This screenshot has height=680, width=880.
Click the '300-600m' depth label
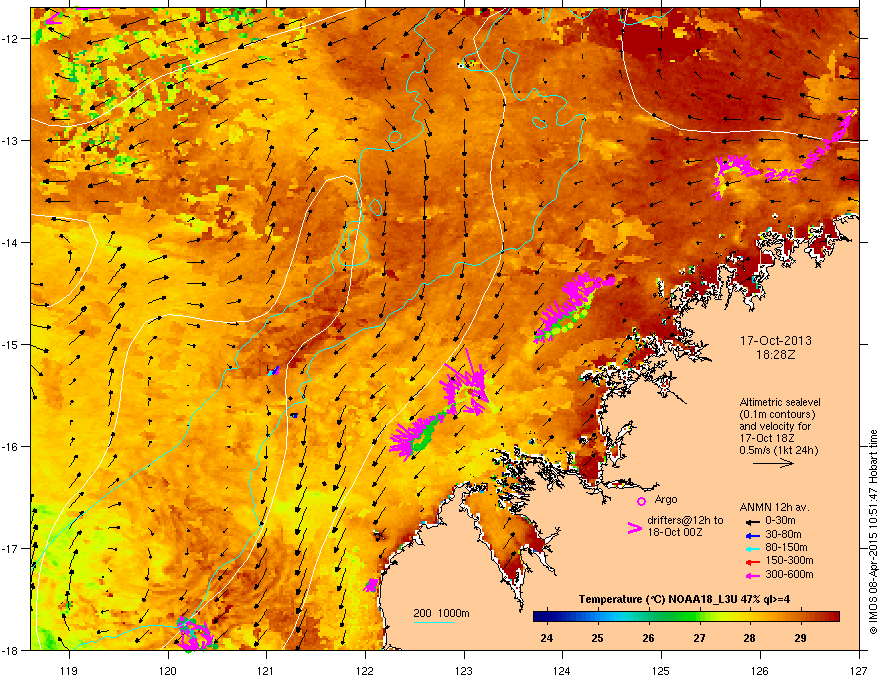click(789, 575)
